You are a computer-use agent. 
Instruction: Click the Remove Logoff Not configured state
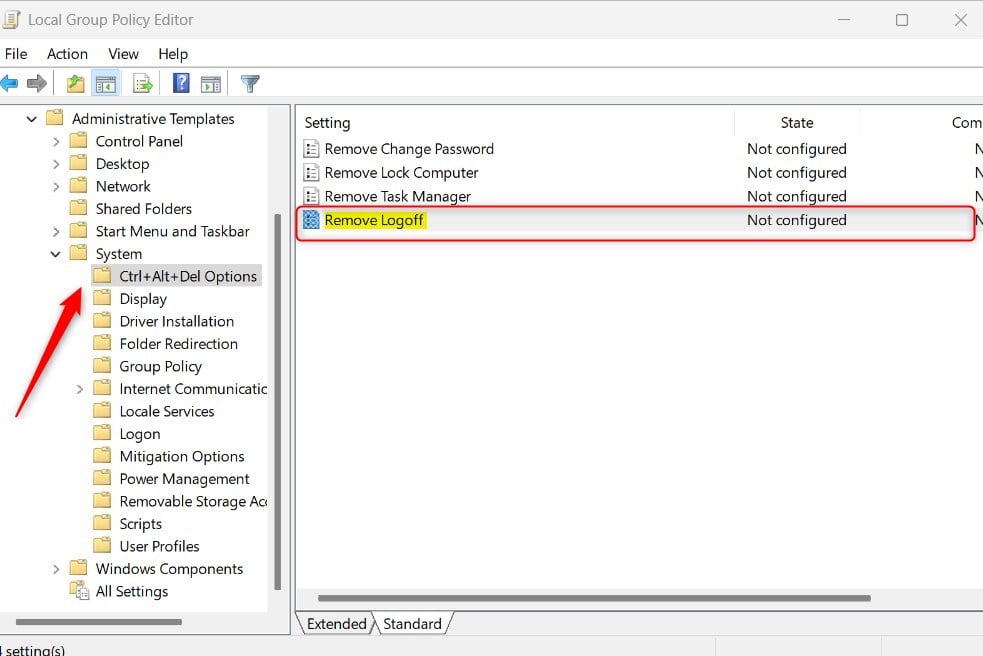coord(797,220)
